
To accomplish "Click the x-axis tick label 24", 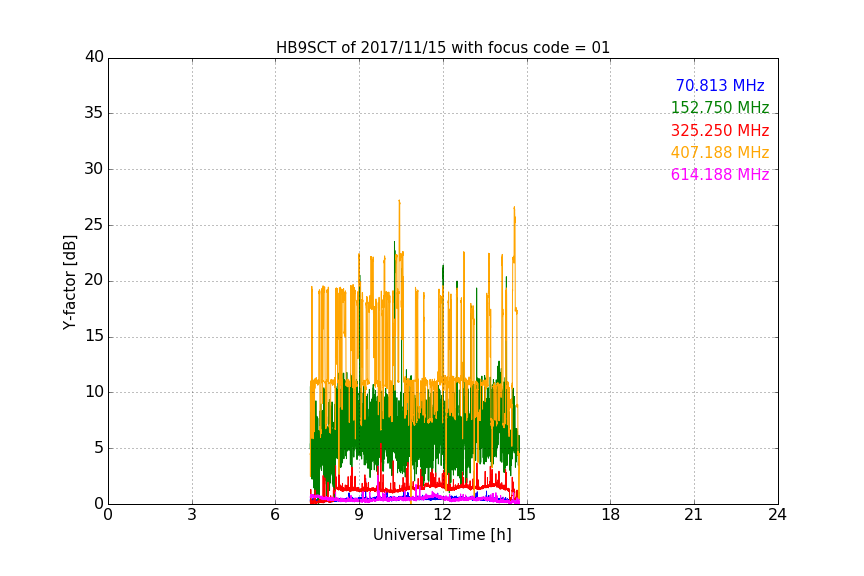I will click(x=777, y=515).
